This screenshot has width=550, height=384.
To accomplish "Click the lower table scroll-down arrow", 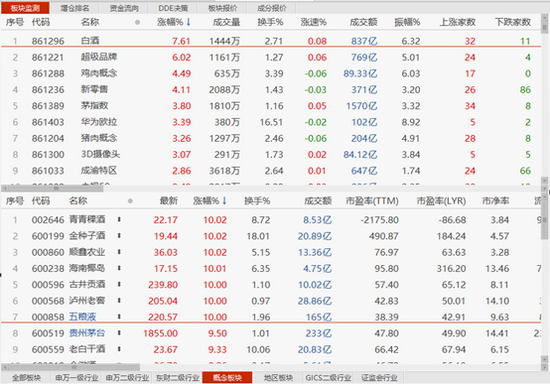I will click(x=544, y=359).
